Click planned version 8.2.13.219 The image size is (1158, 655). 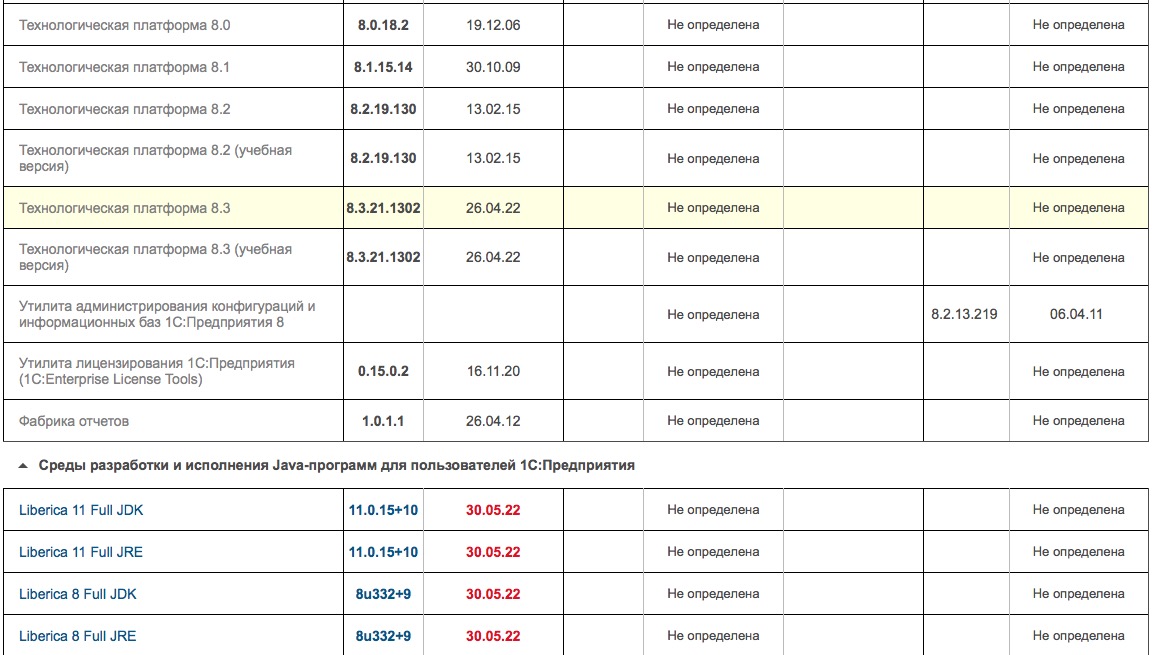(x=965, y=314)
